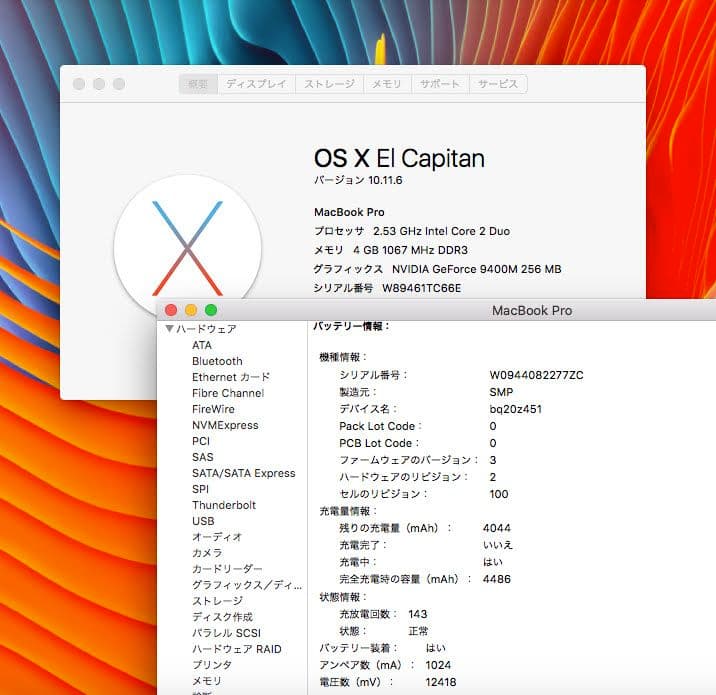Screen dimensions: 716x695
Task: Click Mac serial number W89461TC66E
Action: pos(421,289)
